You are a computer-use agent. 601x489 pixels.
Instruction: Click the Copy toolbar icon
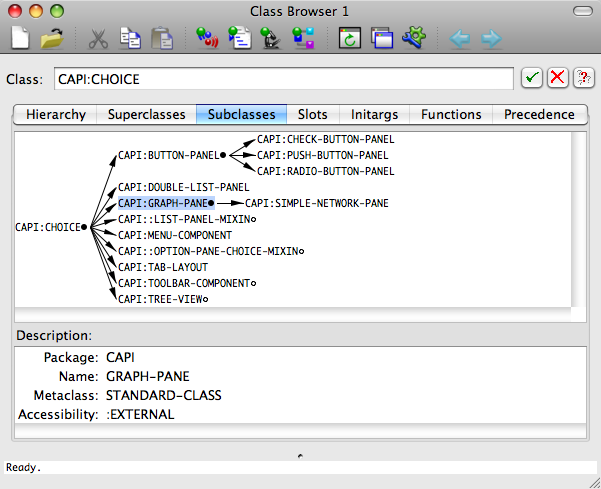point(130,38)
